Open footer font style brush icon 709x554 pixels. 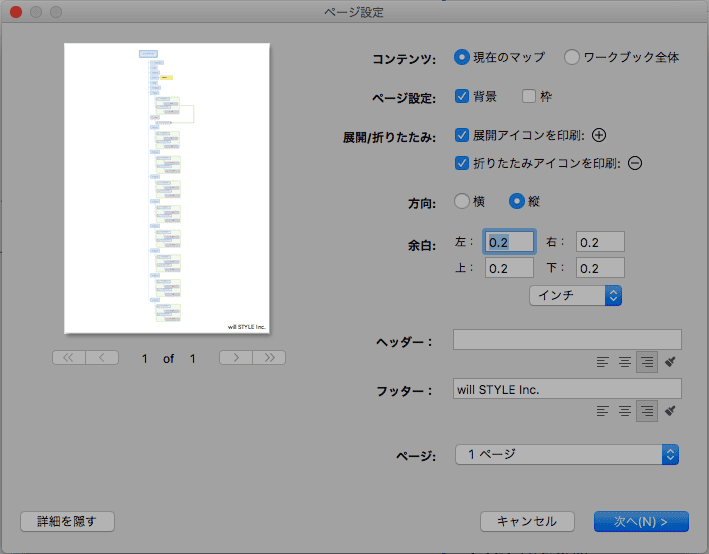670,411
